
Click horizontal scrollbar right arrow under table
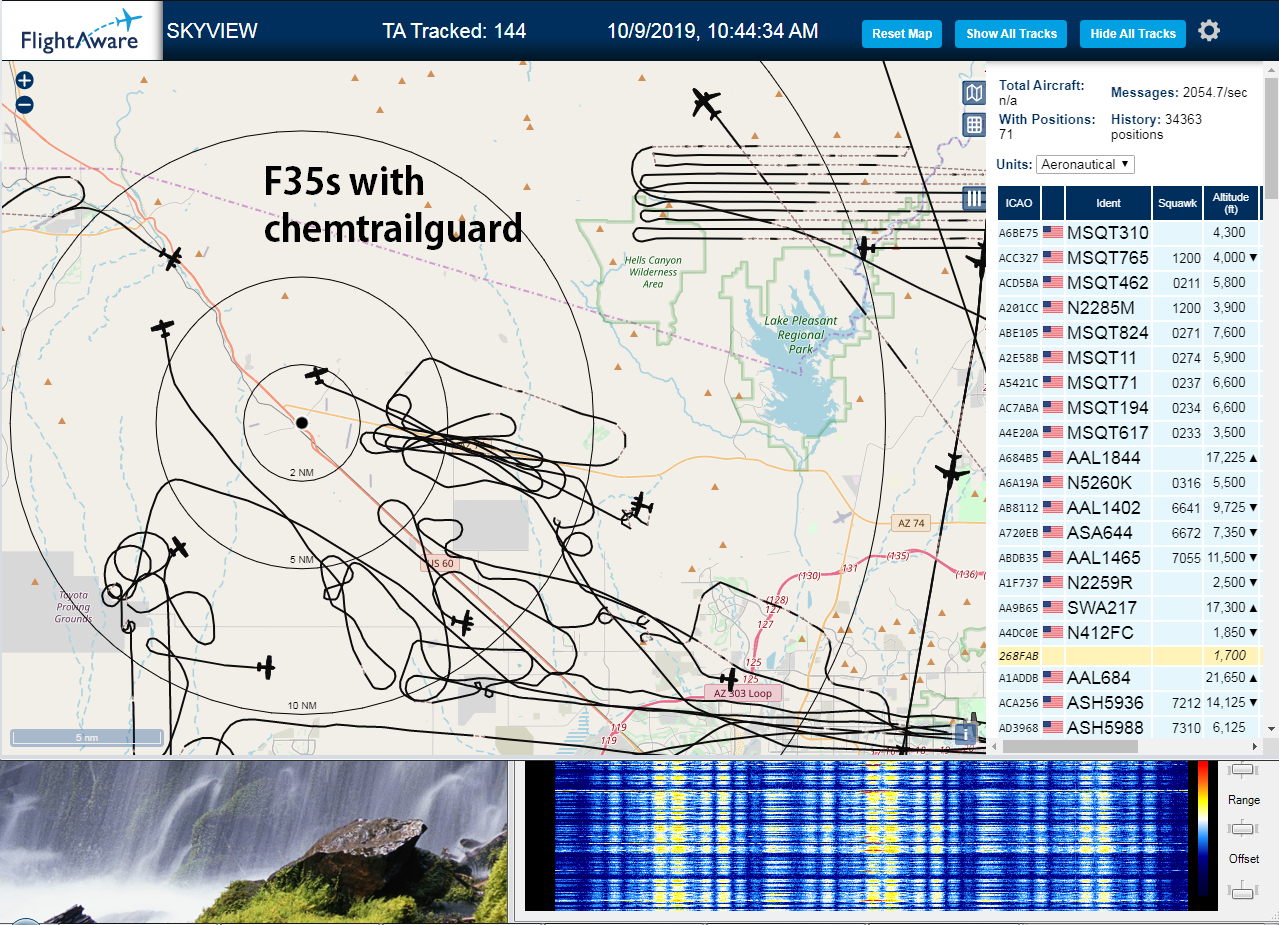point(1255,746)
